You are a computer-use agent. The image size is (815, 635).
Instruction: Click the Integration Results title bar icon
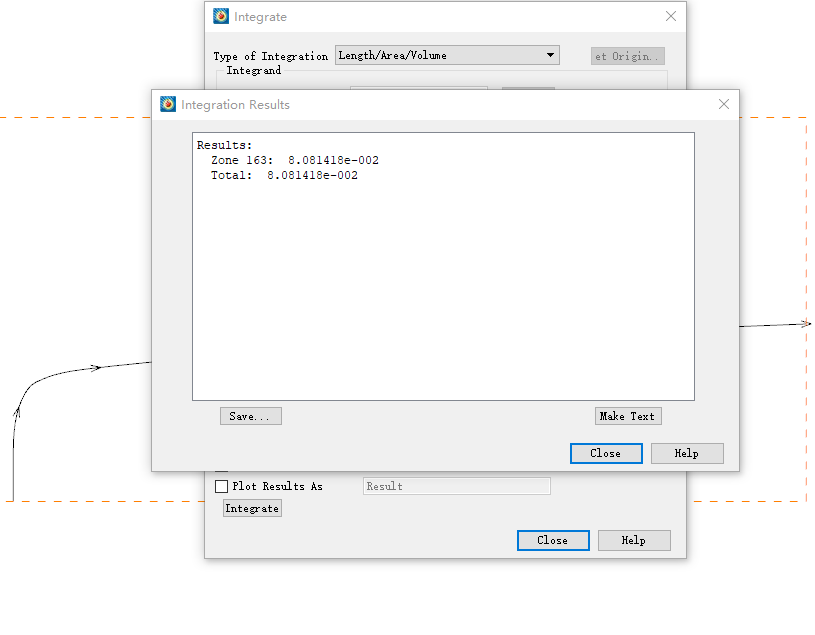(168, 104)
